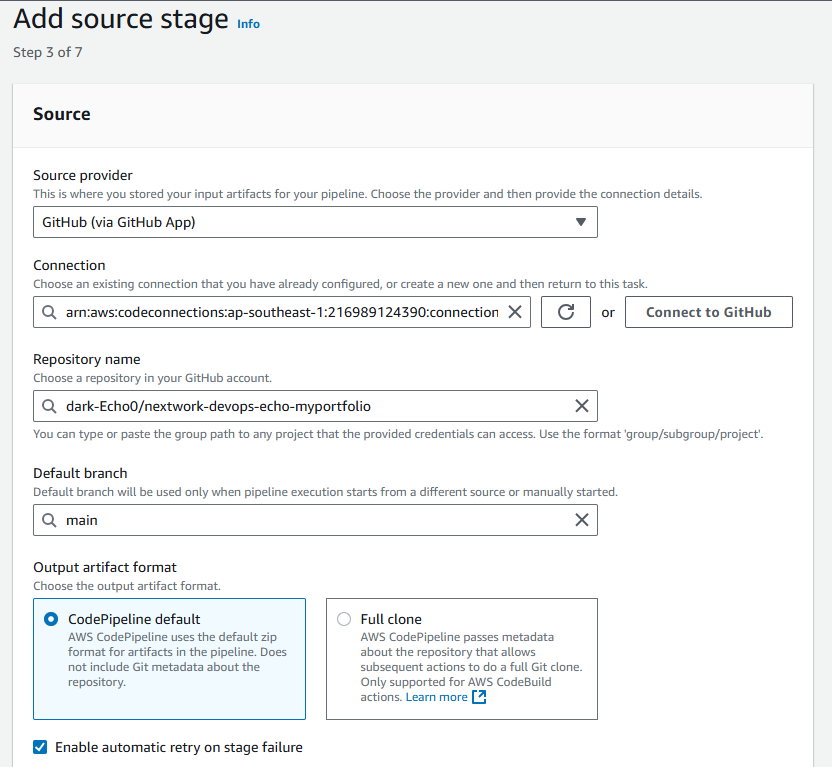
Task: Clear the default branch field
Action: [582, 520]
